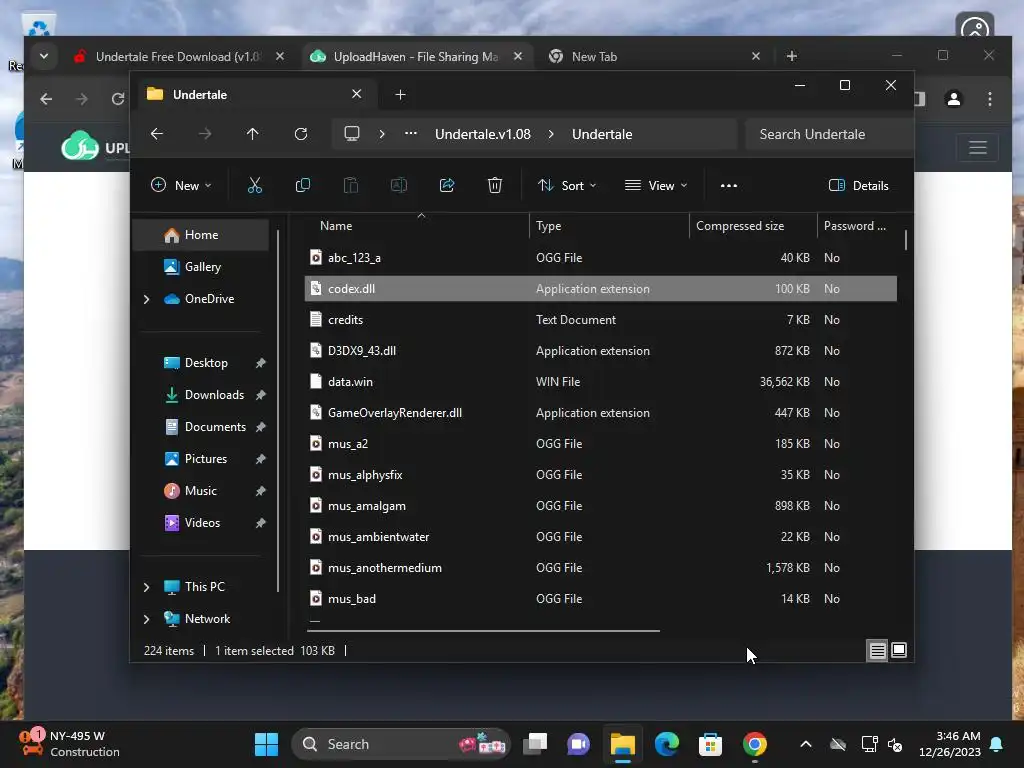The image size is (1024, 768).
Task: Open Chrome tab search dropdown arrow
Action: [x=44, y=56]
